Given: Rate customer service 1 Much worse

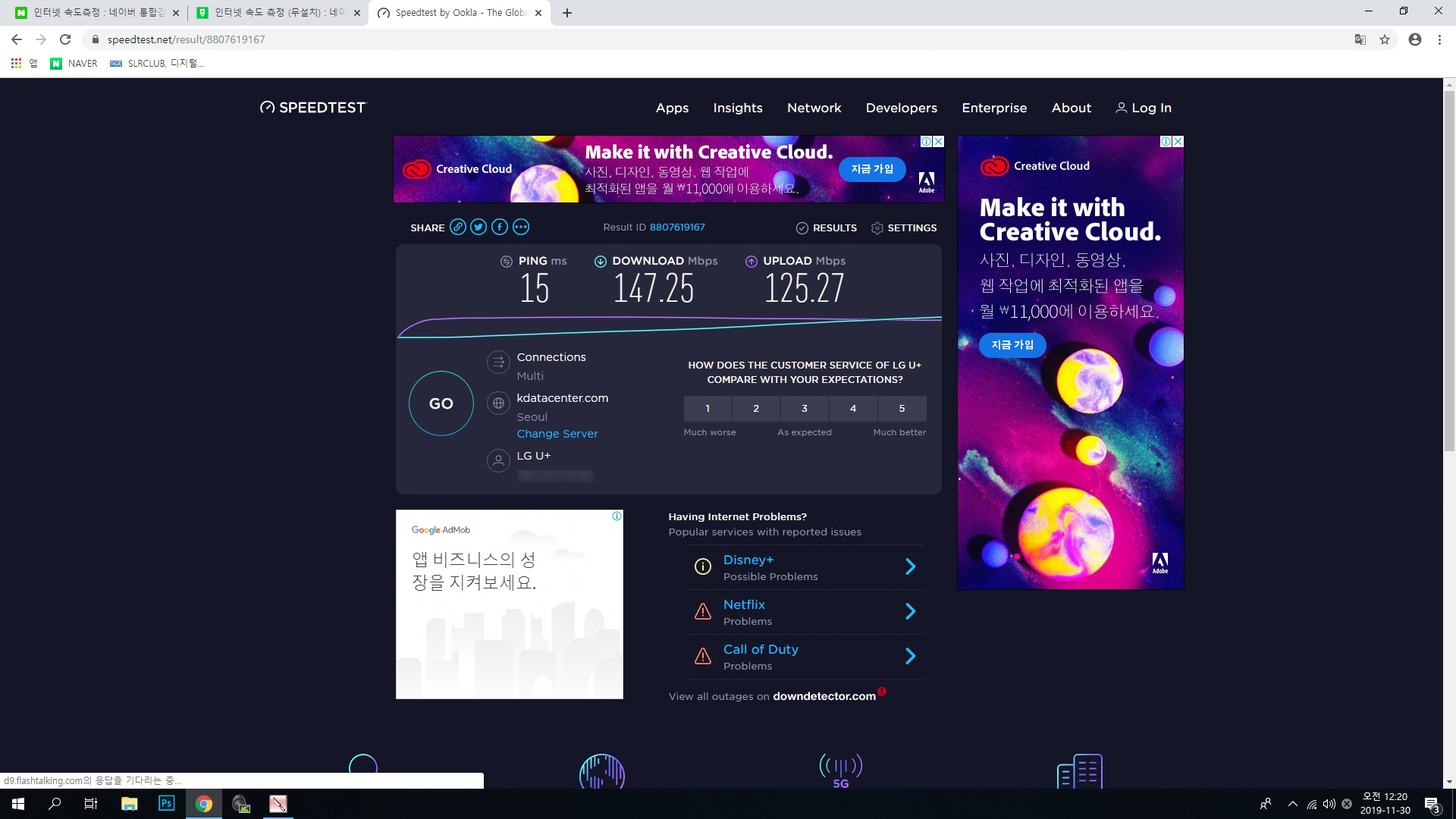Looking at the screenshot, I should coord(708,409).
